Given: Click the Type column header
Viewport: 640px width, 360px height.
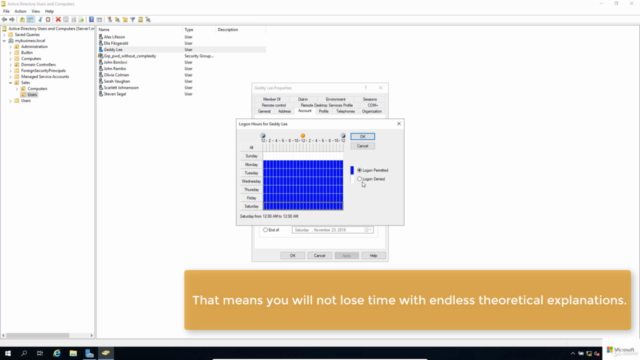Looking at the screenshot, I should (x=199, y=30).
